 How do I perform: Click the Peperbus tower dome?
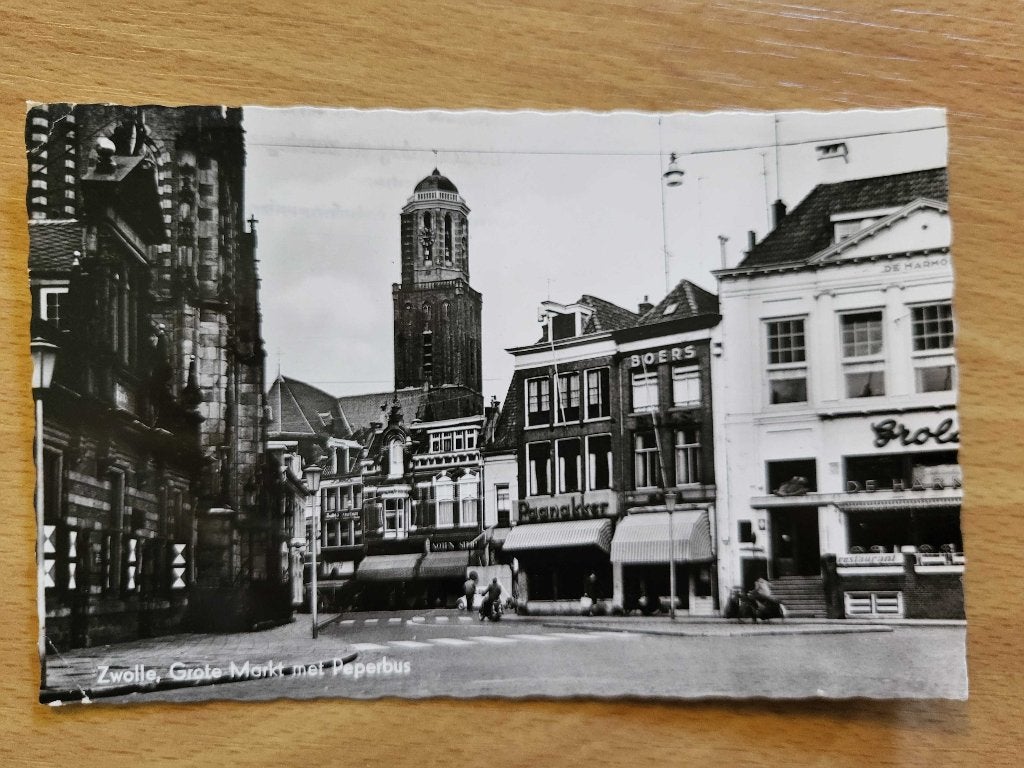(x=436, y=182)
